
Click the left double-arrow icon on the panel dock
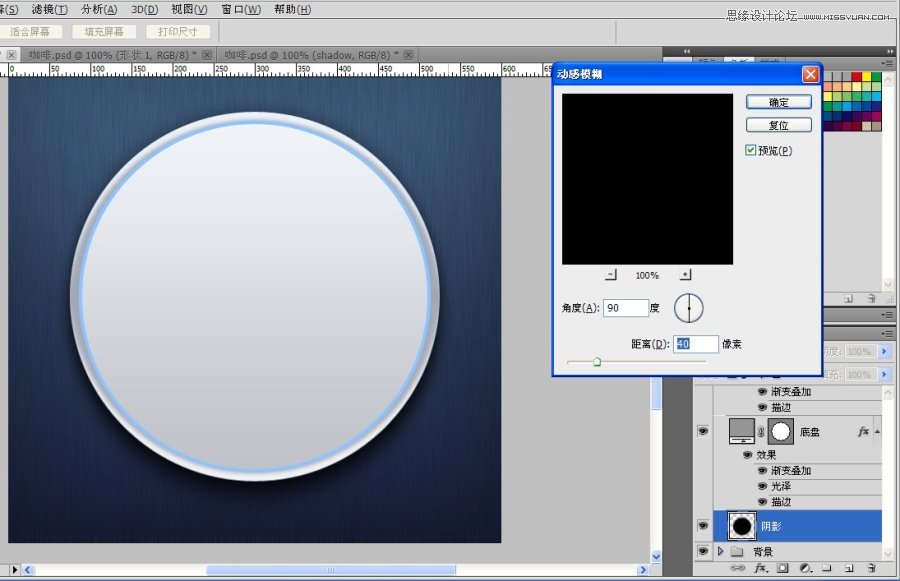[x=687, y=52]
